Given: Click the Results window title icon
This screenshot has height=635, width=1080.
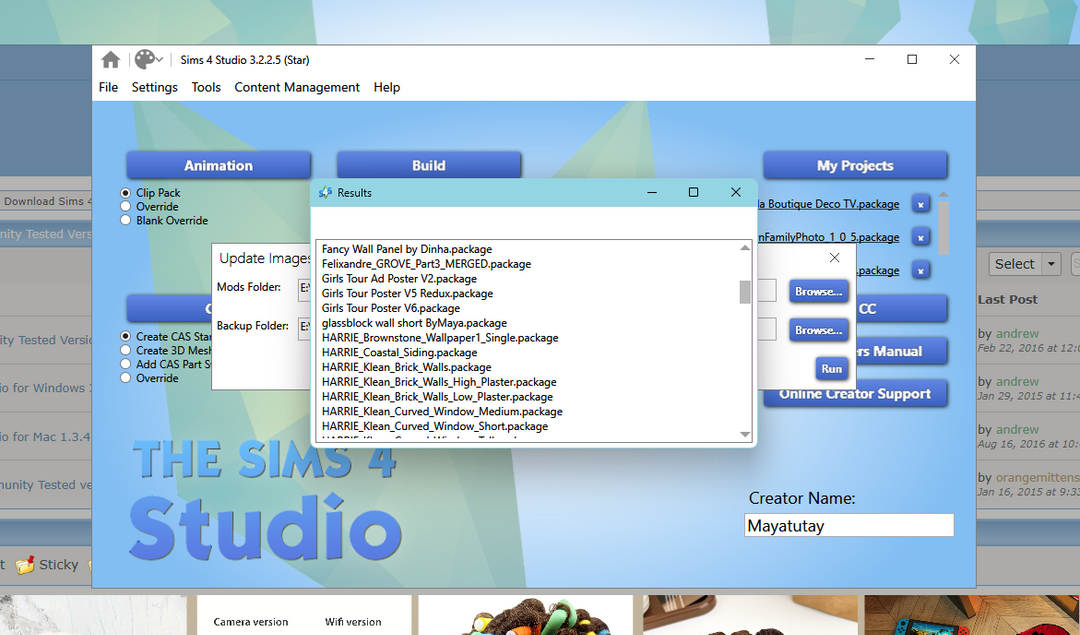Looking at the screenshot, I should pos(325,193).
